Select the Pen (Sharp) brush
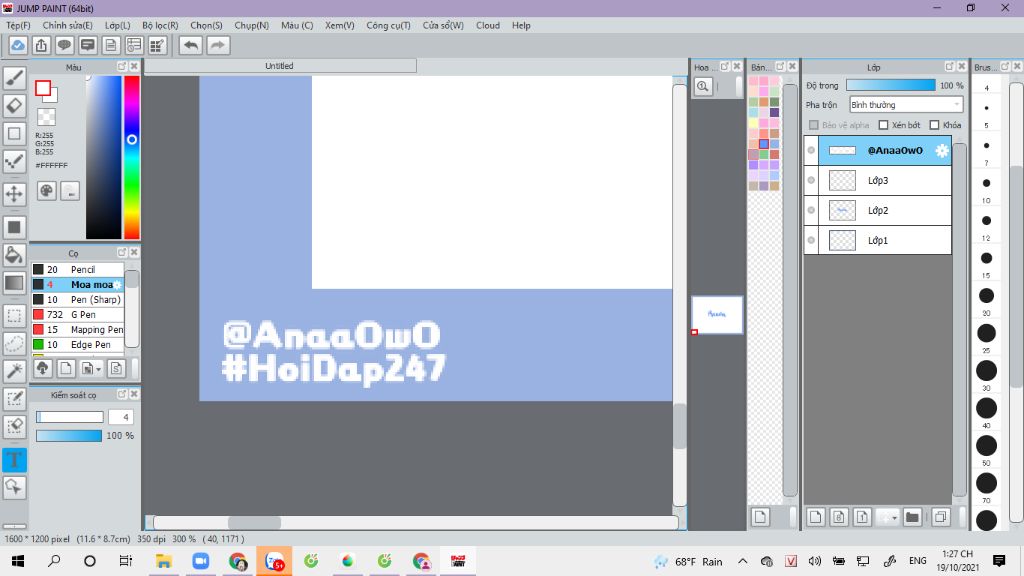 pos(78,300)
